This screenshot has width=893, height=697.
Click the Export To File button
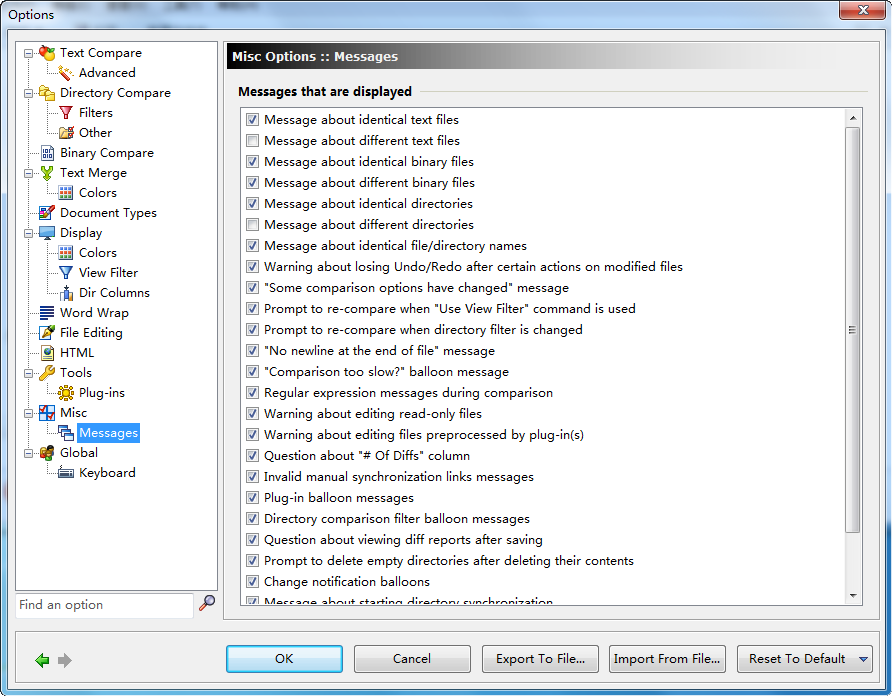540,659
